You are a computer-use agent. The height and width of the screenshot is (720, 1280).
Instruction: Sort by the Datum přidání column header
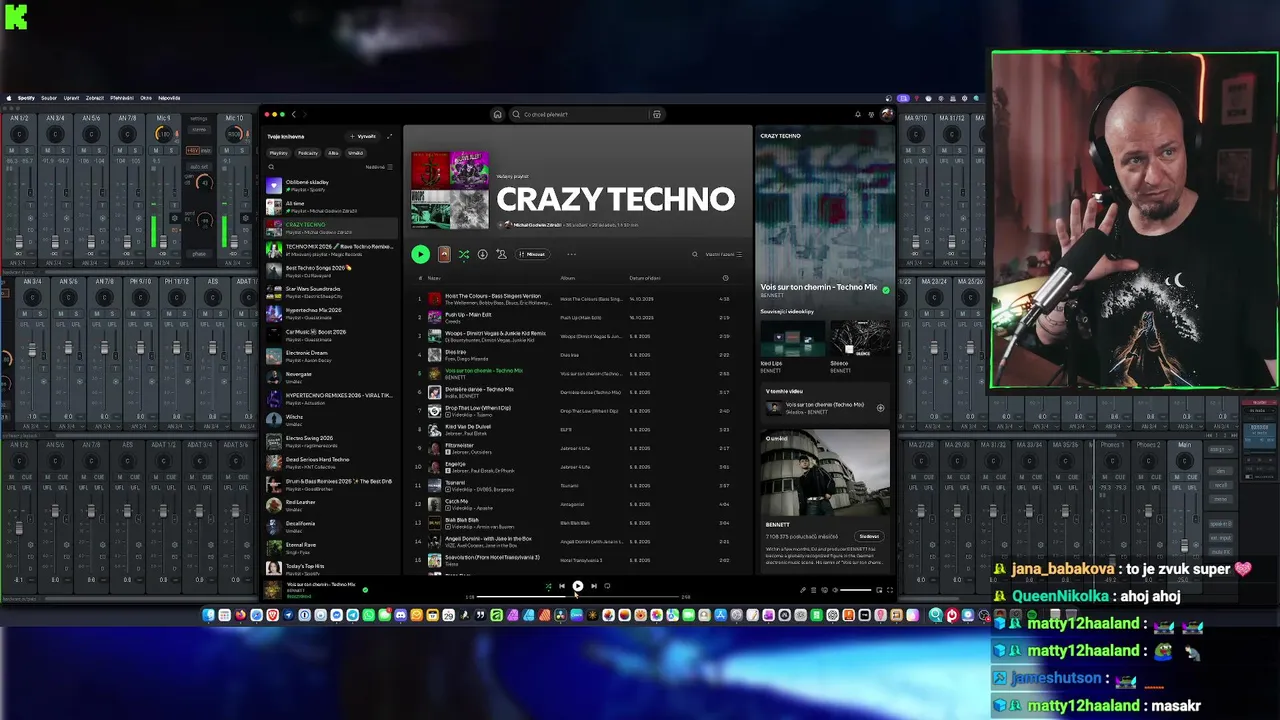point(644,278)
